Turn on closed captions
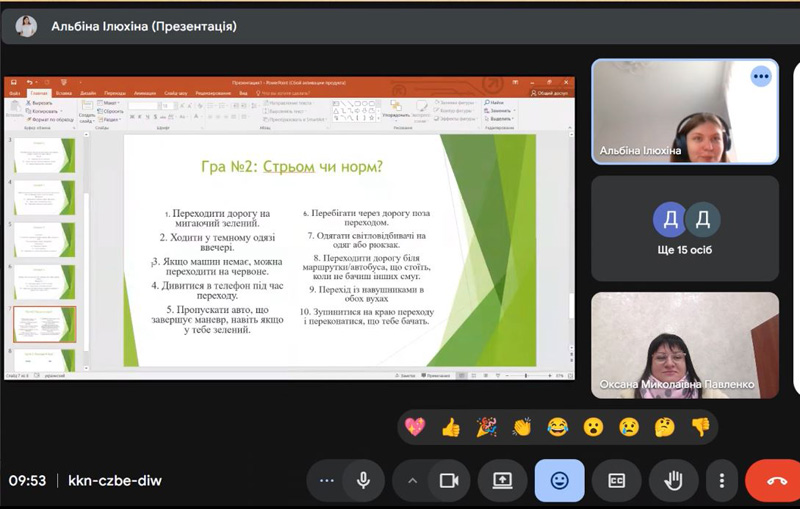The width and height of the screenshot is (800, 509). (617, 481)
